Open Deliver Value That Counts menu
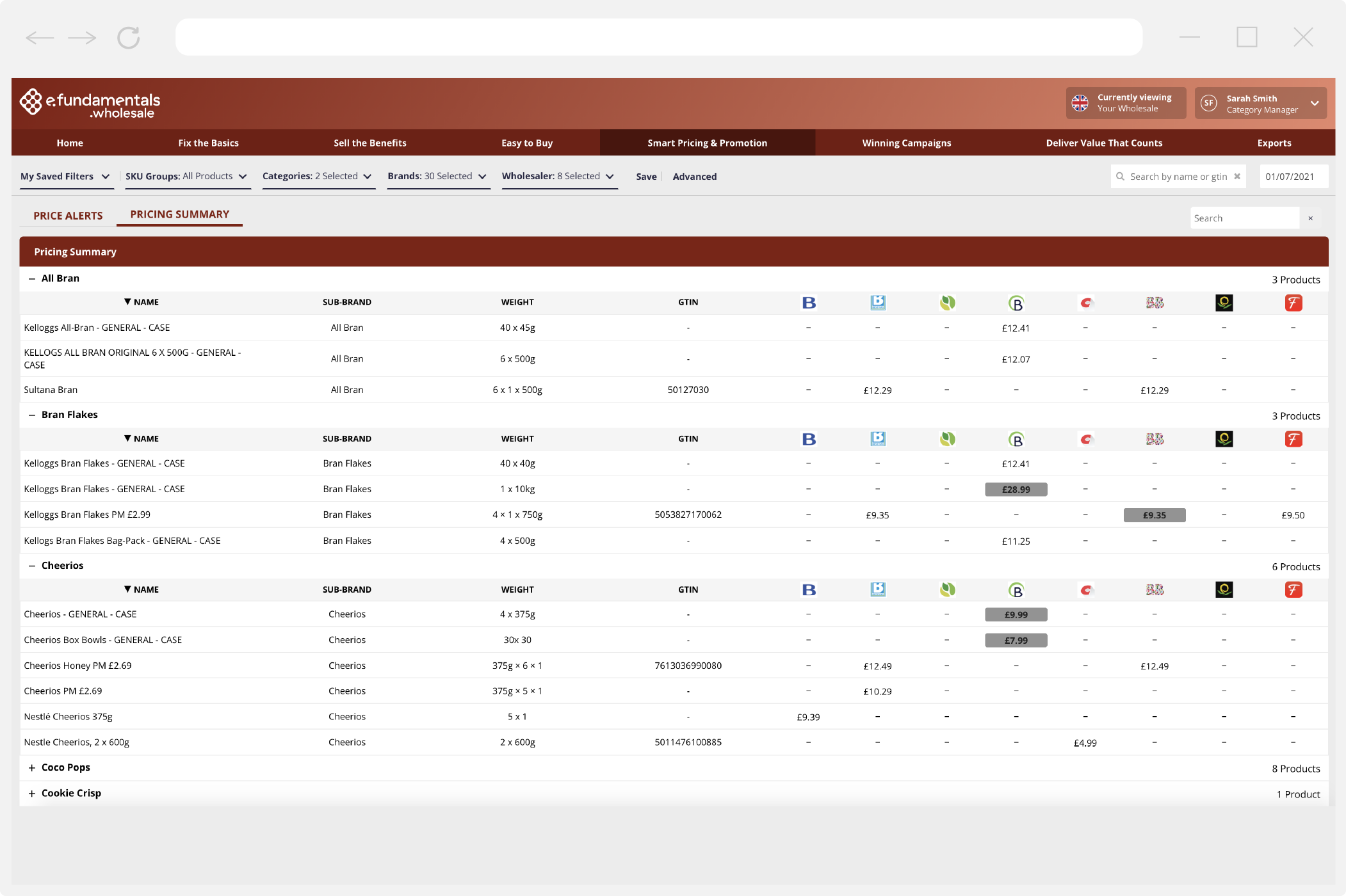Viewport: 1346px width, 896px height. point(1105,143)
